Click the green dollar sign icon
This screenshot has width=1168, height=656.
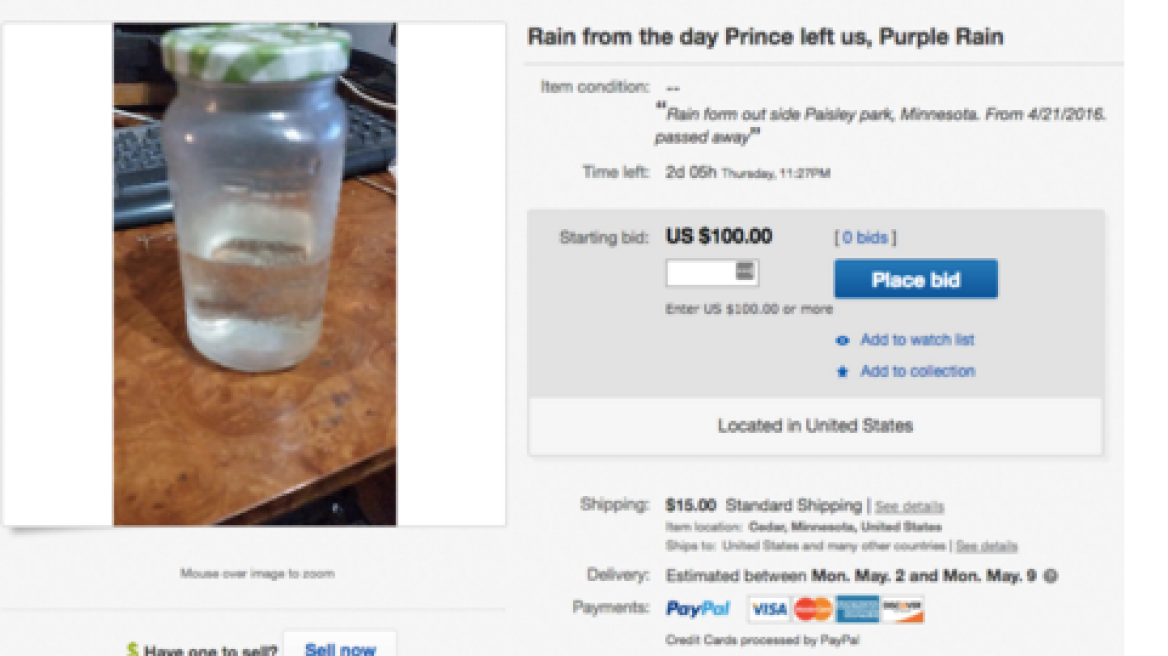pos(132,650)
